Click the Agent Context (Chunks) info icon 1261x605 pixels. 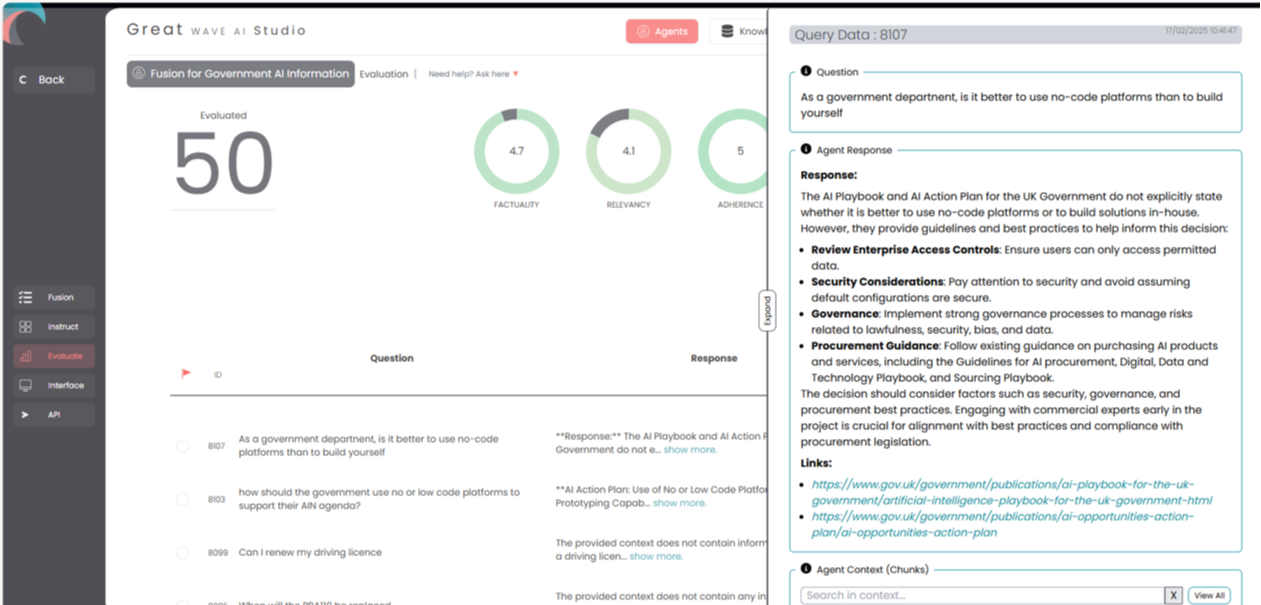tap(806, 569)
